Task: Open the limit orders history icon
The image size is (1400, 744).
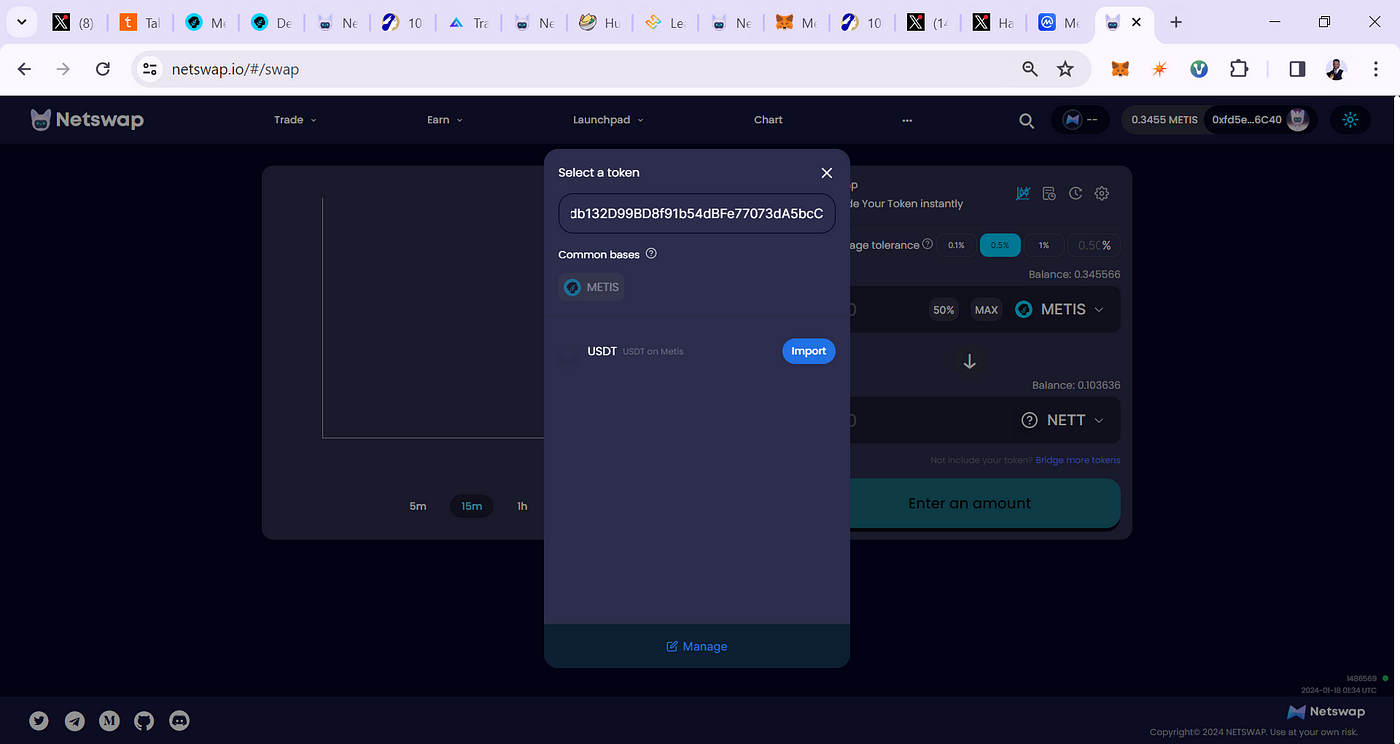Action: (1049, 193)
